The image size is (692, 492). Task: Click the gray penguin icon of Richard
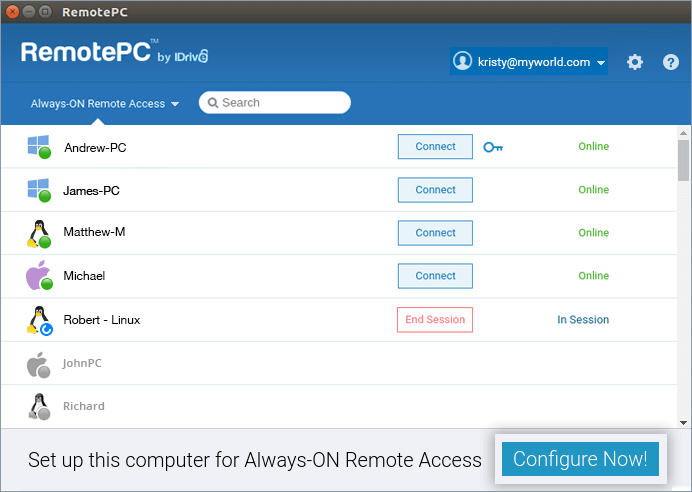point(39,406)
